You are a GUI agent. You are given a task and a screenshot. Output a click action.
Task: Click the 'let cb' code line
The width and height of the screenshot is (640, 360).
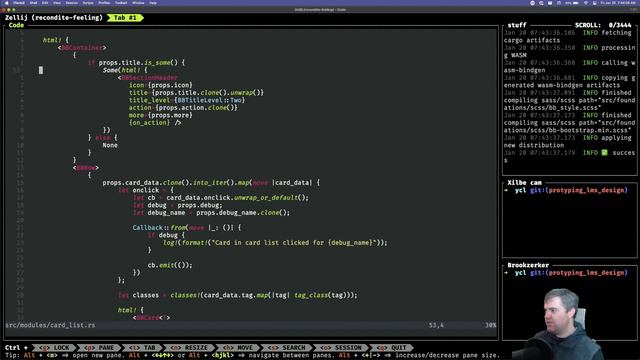click(x=221, y=198)
